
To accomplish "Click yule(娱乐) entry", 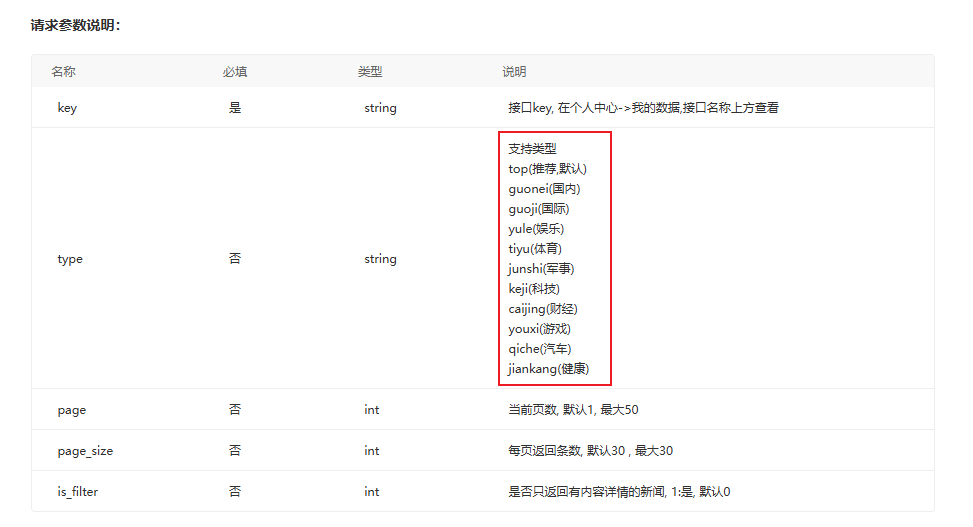I will 536,228.
